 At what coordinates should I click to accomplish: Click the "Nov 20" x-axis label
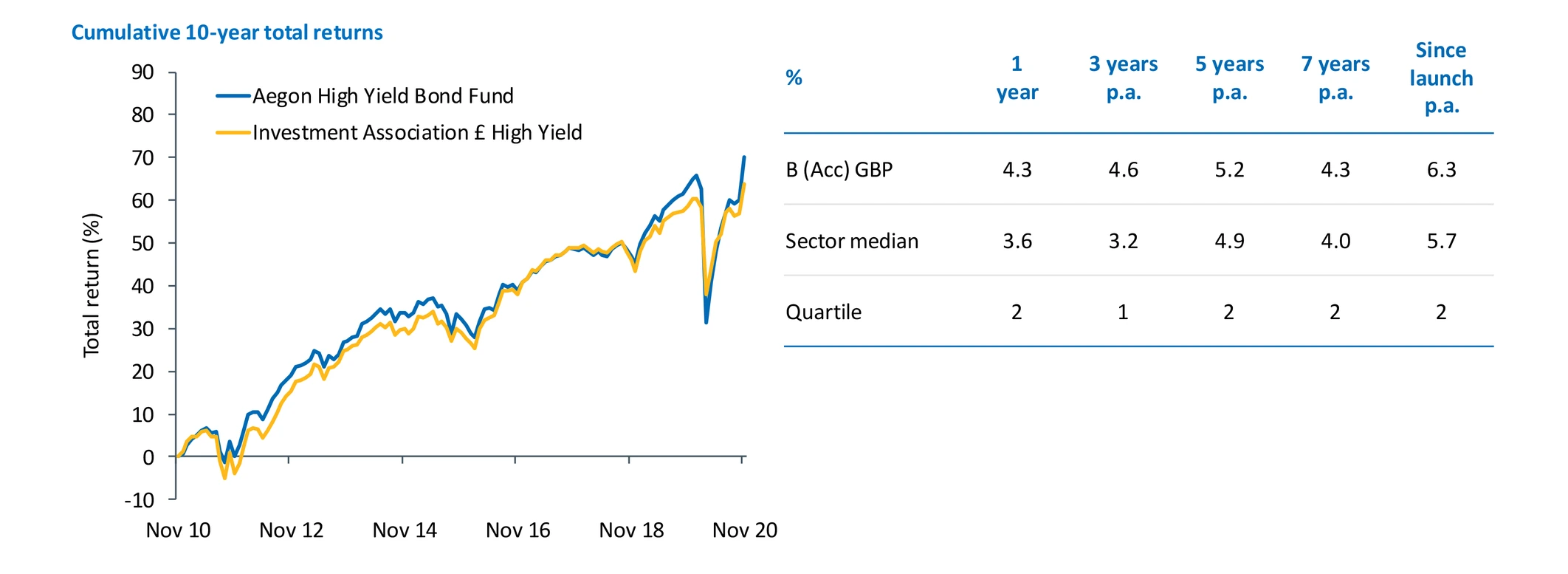[744, 530]
